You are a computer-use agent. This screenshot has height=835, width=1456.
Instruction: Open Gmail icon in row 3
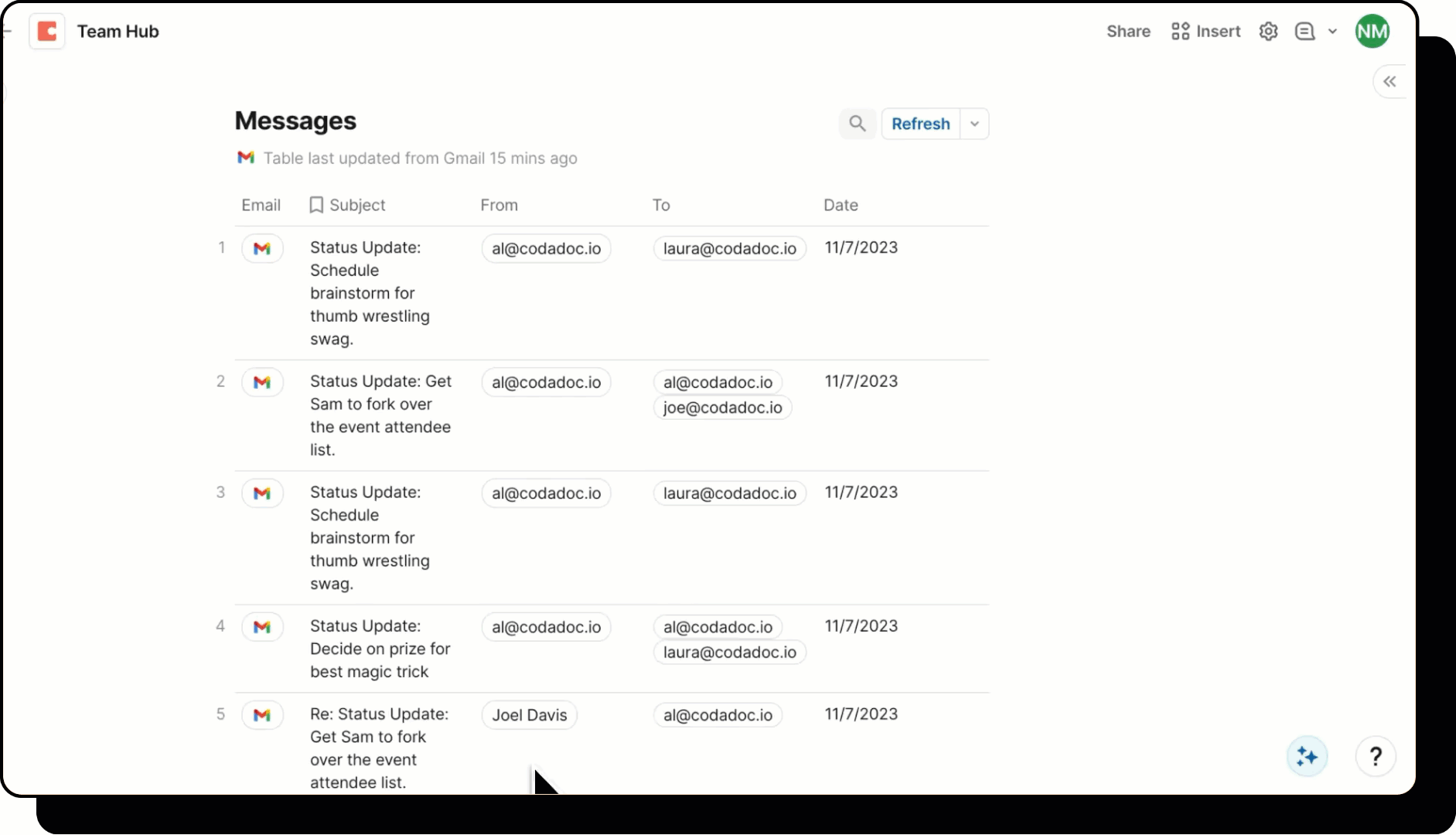tap(262, 493)
